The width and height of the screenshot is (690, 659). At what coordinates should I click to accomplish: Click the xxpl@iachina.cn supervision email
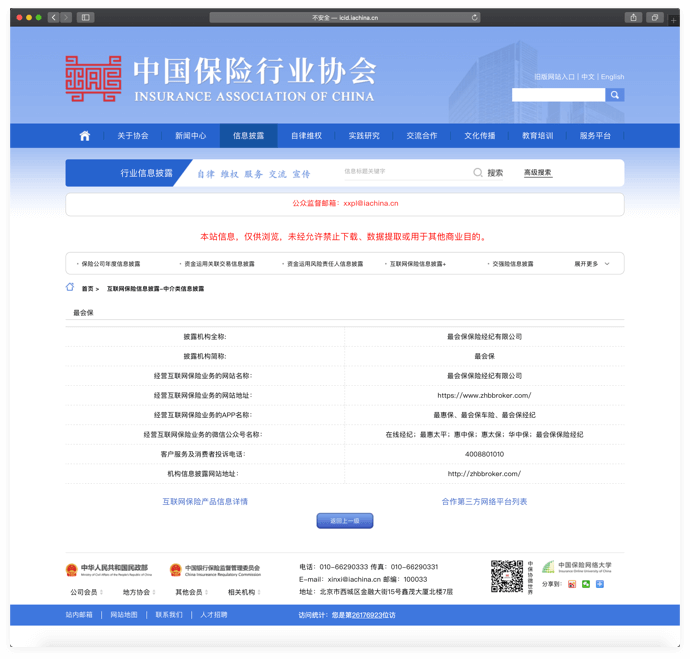coord(371,203)
